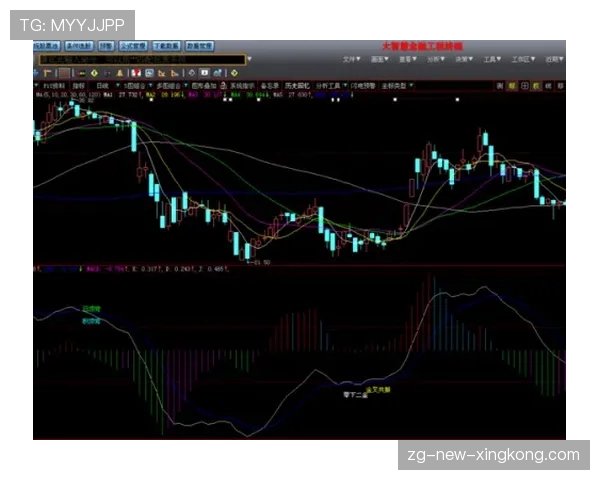Image resolution: width=600 pixels, height=480 pixels.
Task: Click the horizontal arrow toolbar icon
Action: point(82,73)
